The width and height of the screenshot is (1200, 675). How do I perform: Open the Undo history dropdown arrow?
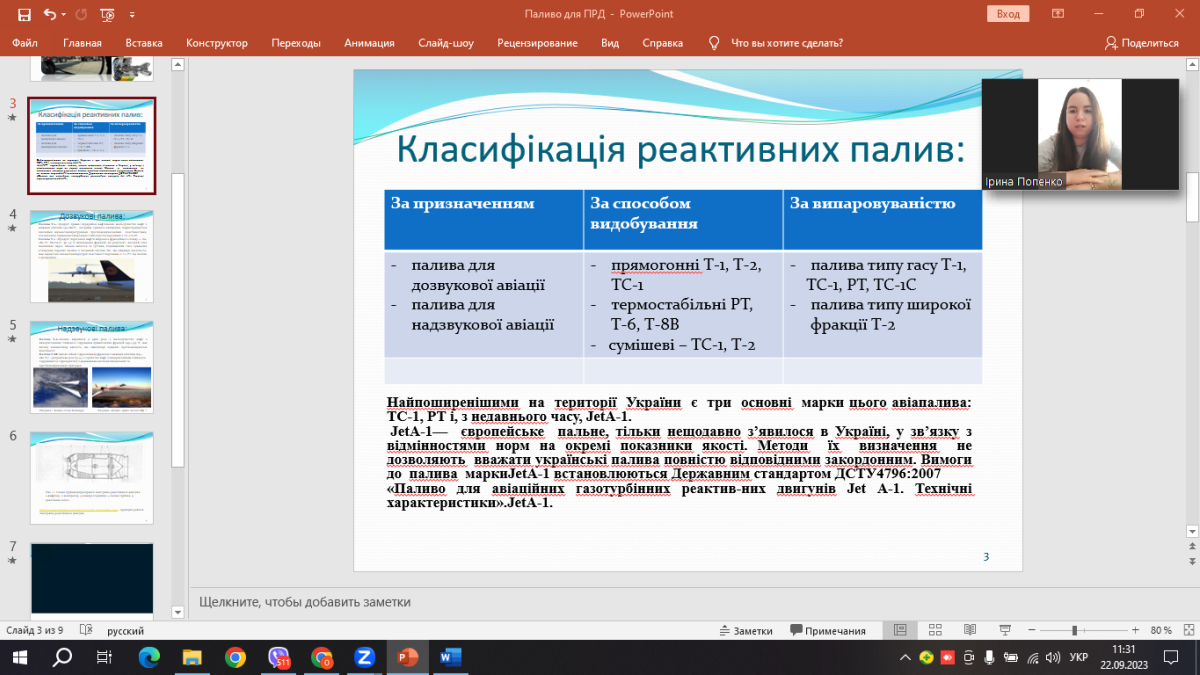point(65,14)
